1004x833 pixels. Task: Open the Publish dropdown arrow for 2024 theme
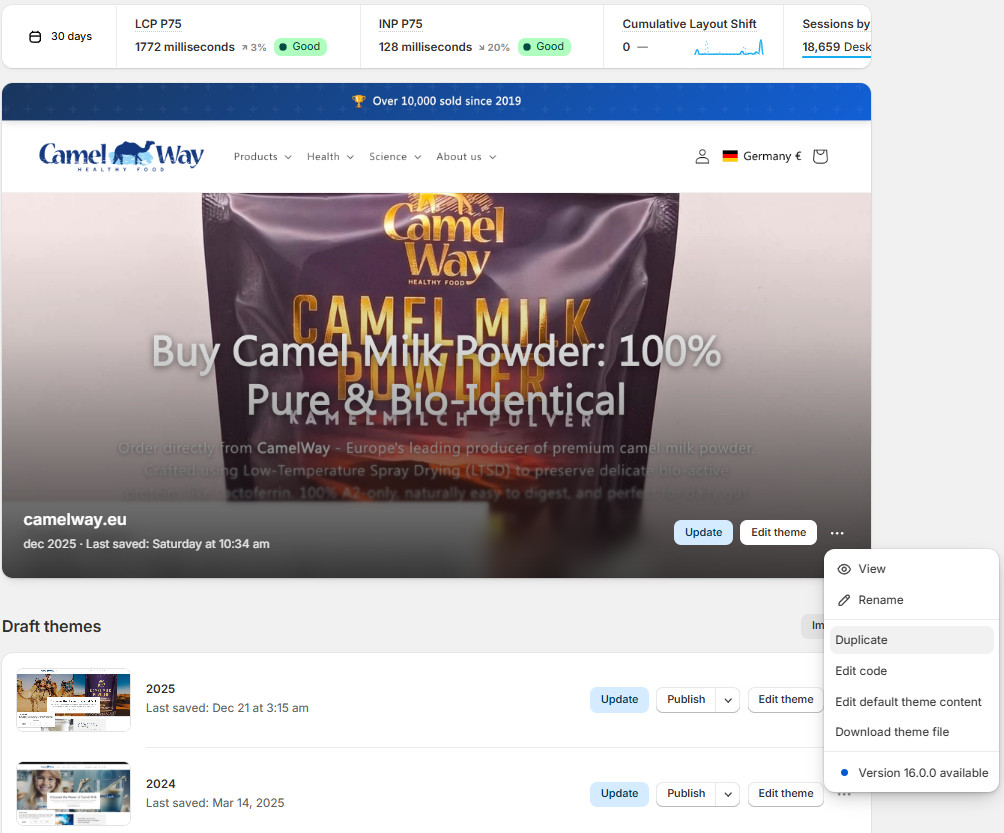[x=728, y=794]
